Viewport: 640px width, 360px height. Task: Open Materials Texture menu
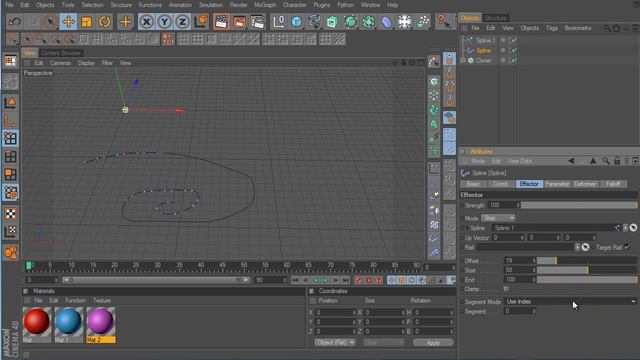(x=102, y=300)
